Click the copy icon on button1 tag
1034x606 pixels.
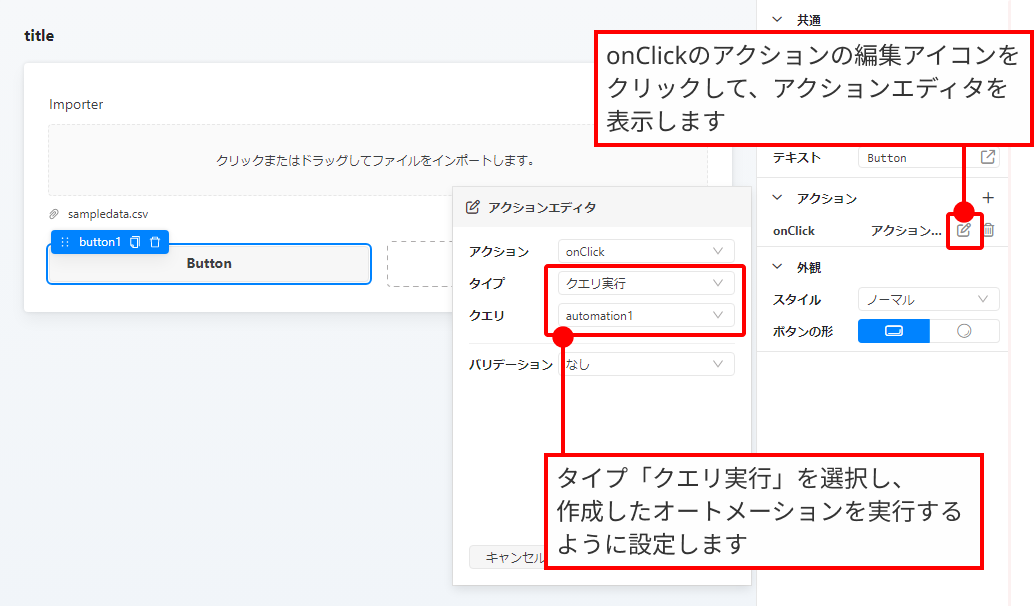[x=135, y=242]
